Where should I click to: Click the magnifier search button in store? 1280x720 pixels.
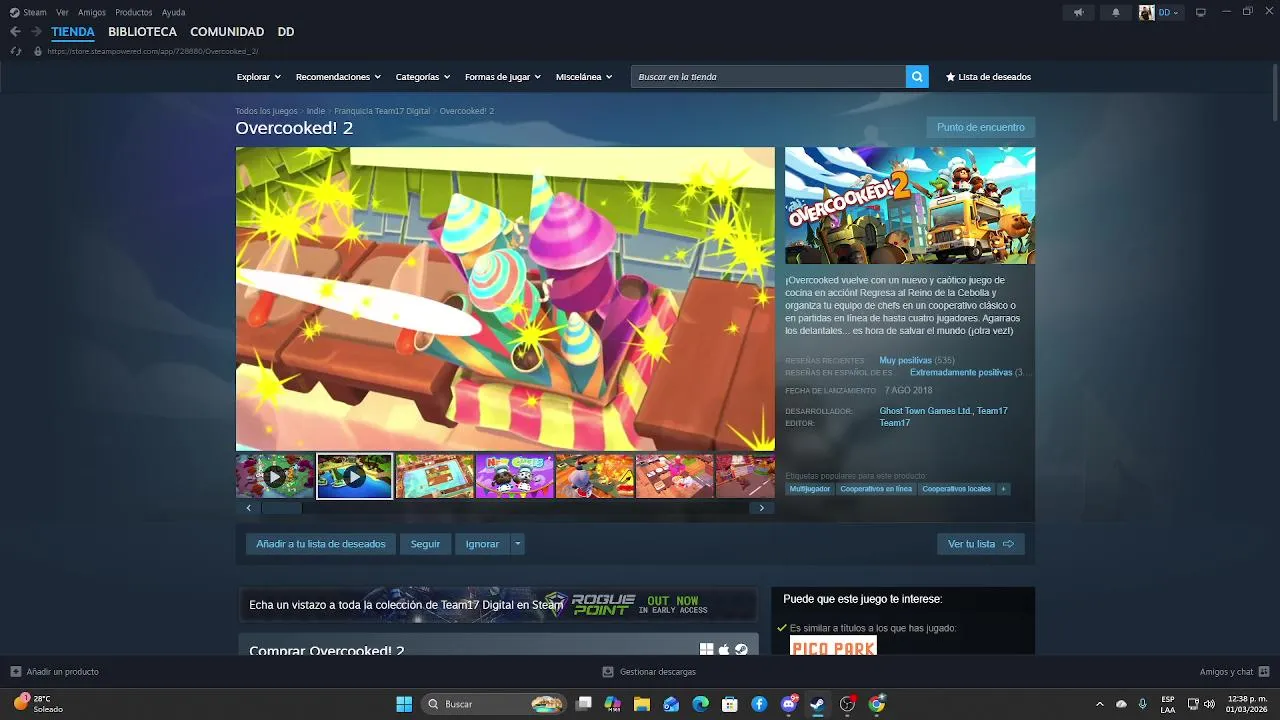tap(917, 77)
